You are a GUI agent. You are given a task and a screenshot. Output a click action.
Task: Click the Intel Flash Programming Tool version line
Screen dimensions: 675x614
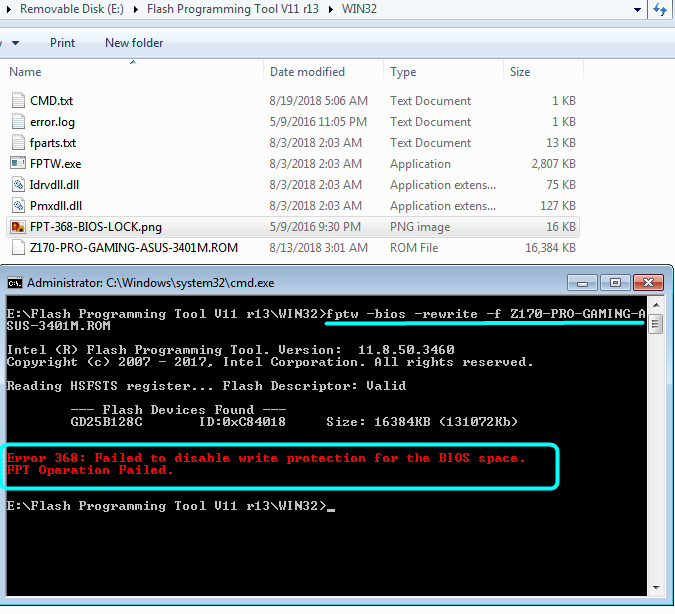click(x=230, y=350)
